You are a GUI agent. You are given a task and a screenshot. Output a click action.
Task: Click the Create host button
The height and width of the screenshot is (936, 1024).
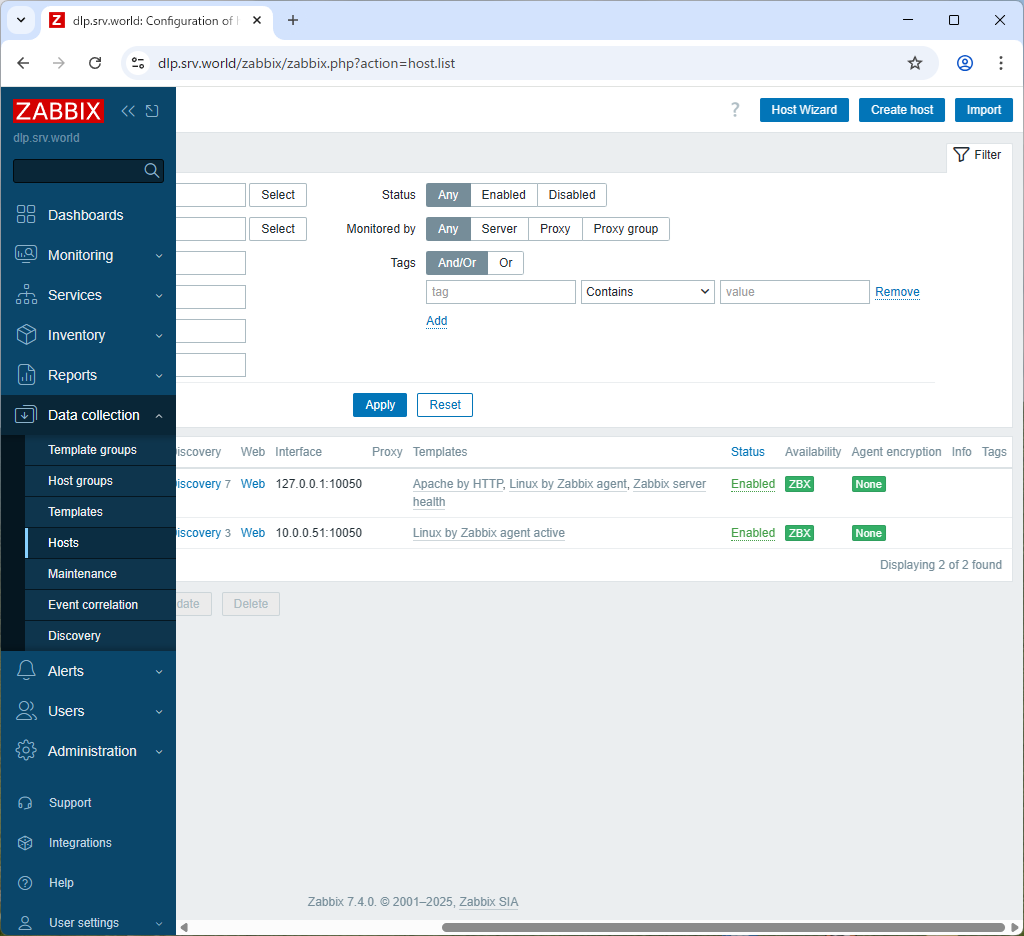pos(901,110)
